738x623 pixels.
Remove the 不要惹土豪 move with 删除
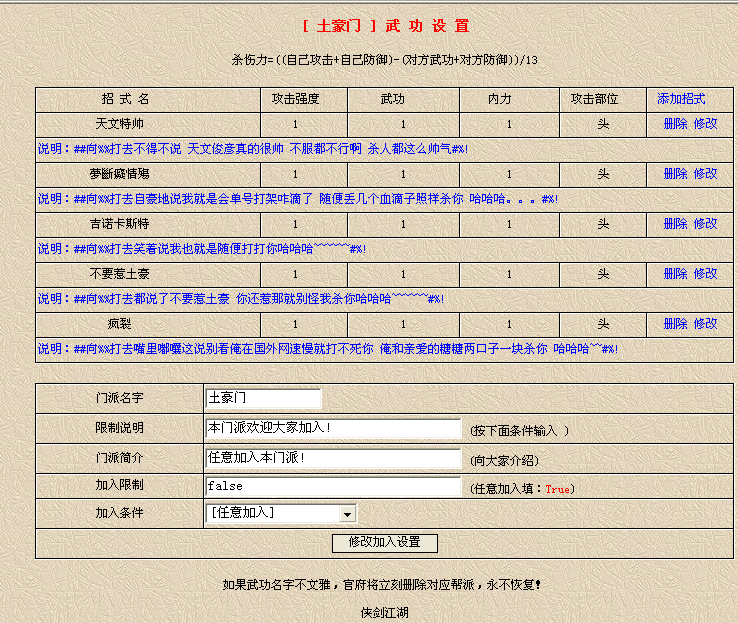tap(675, 273)
